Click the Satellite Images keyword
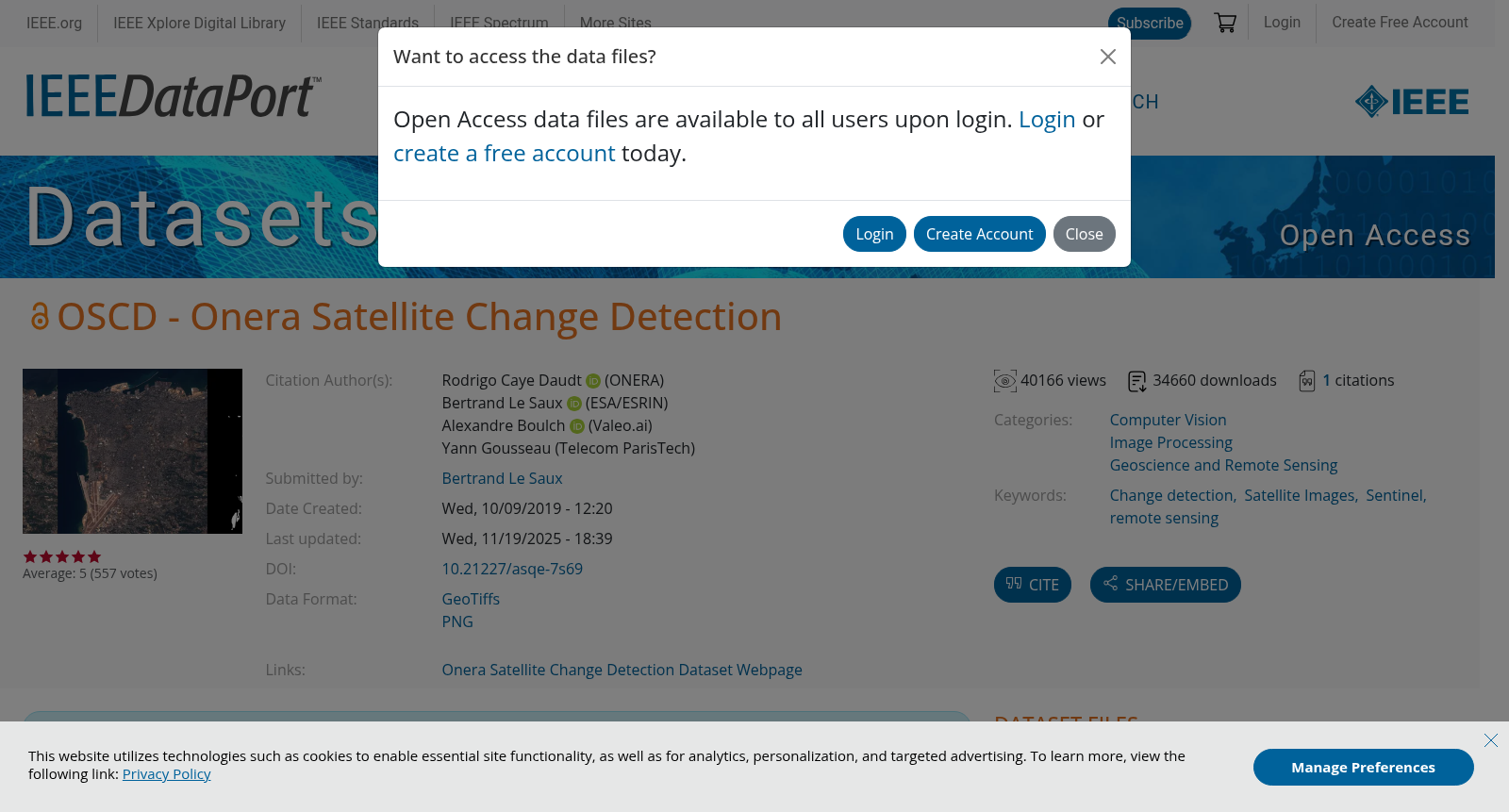The image size is (1509, 812). click(1300, 495)
